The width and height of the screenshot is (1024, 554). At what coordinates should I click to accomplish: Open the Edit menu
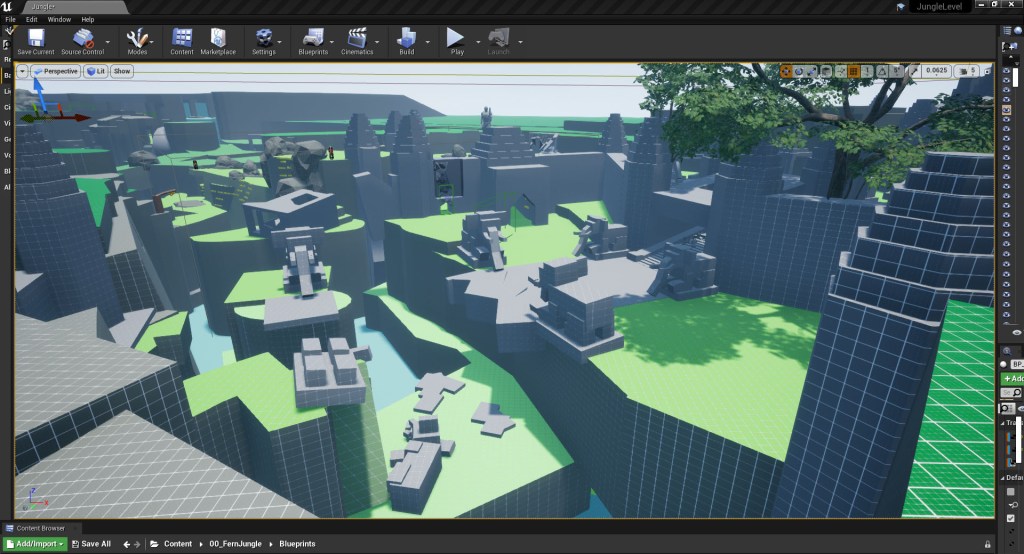[32, 19]
